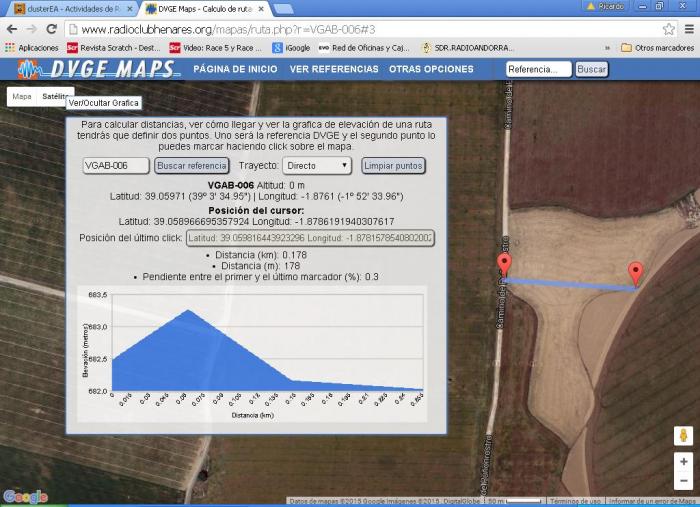Click the right red map marker

point(636,273)
